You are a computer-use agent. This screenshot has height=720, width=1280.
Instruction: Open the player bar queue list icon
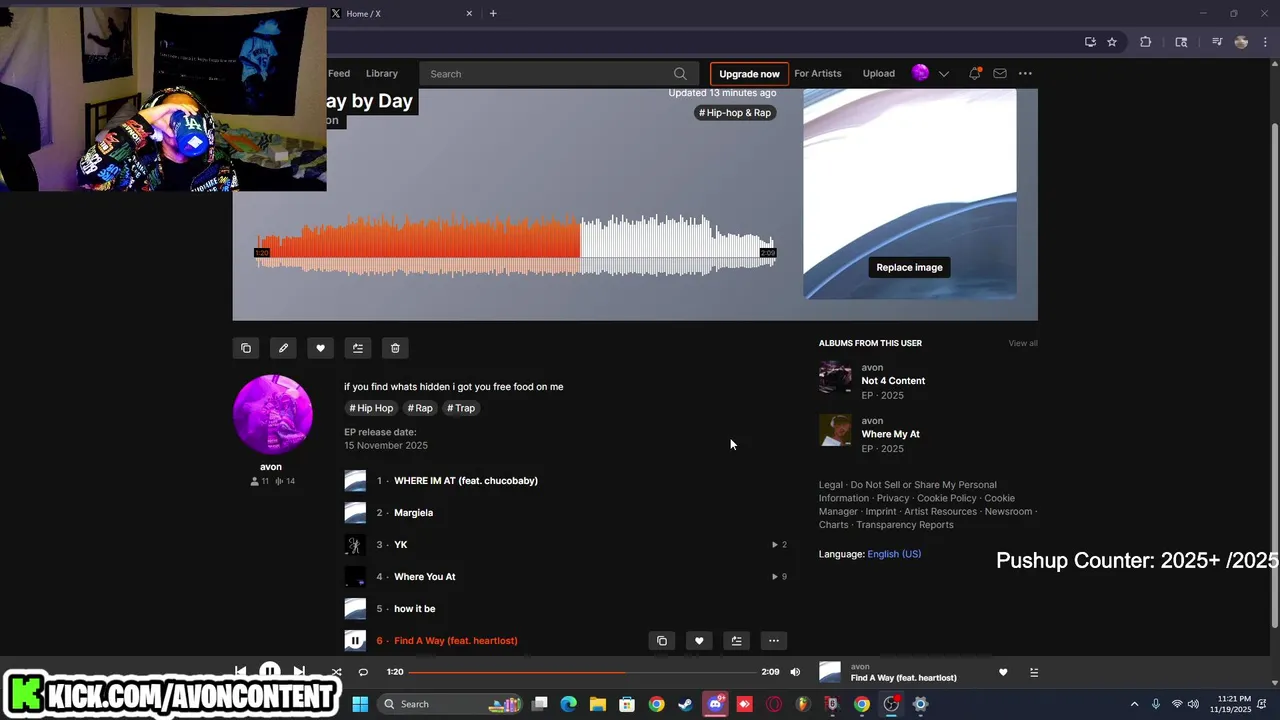click(1034, 672)
